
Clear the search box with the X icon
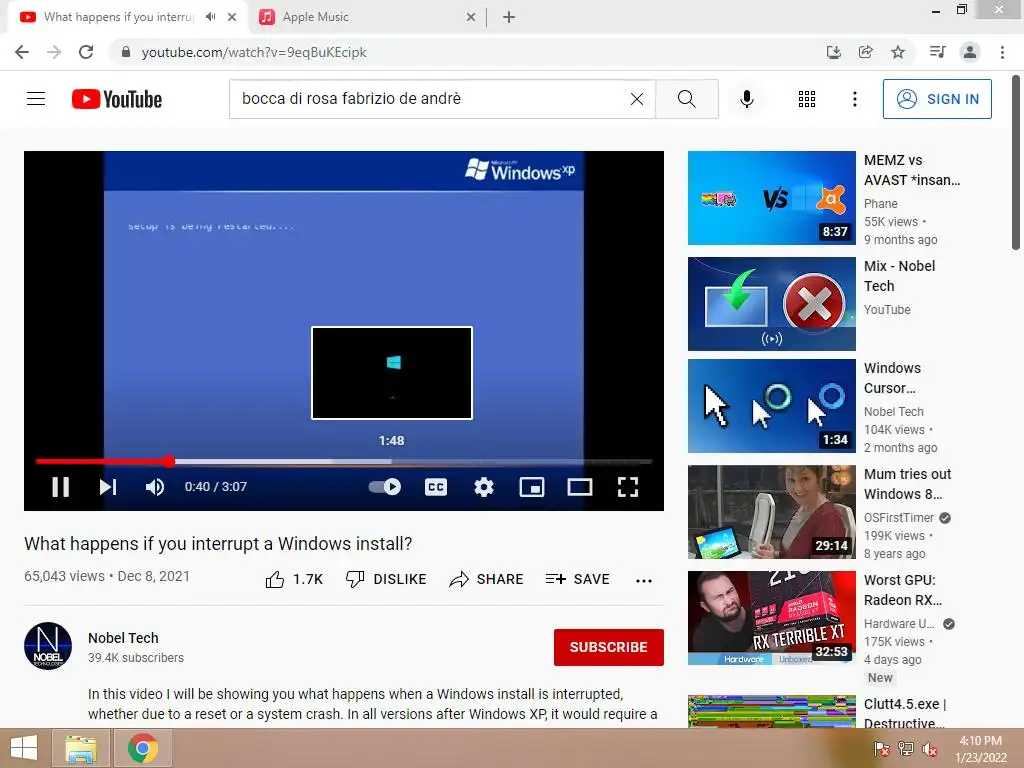pyautogui.click(x=637, y=99)
